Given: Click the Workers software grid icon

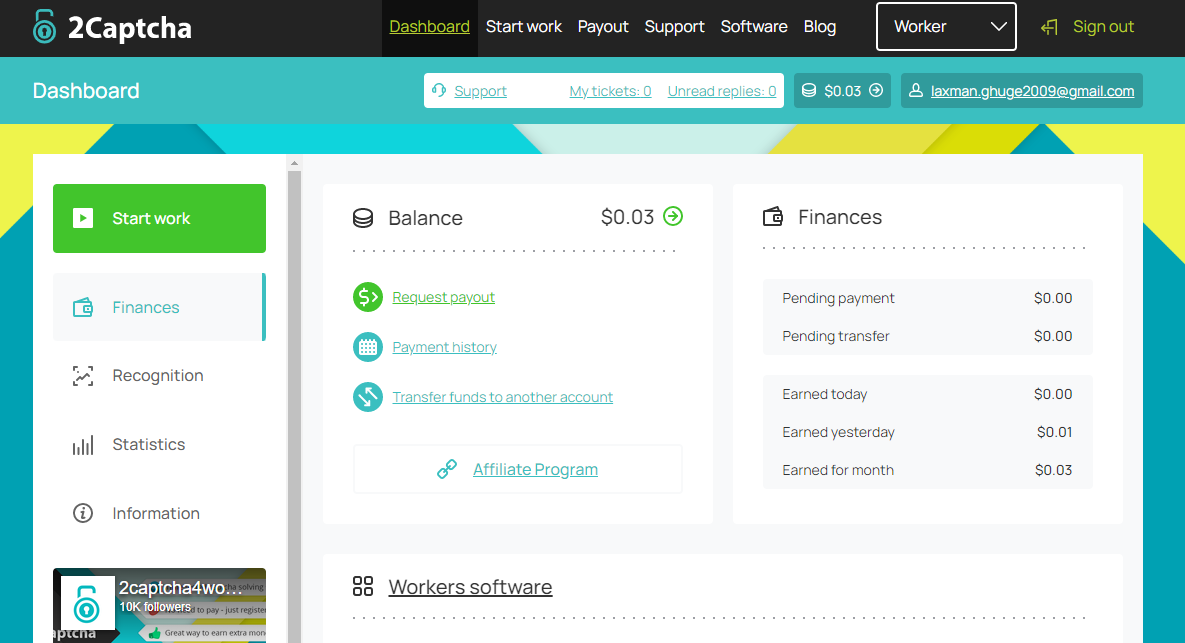Looking at the screenshot, I should tap(363, 587).
